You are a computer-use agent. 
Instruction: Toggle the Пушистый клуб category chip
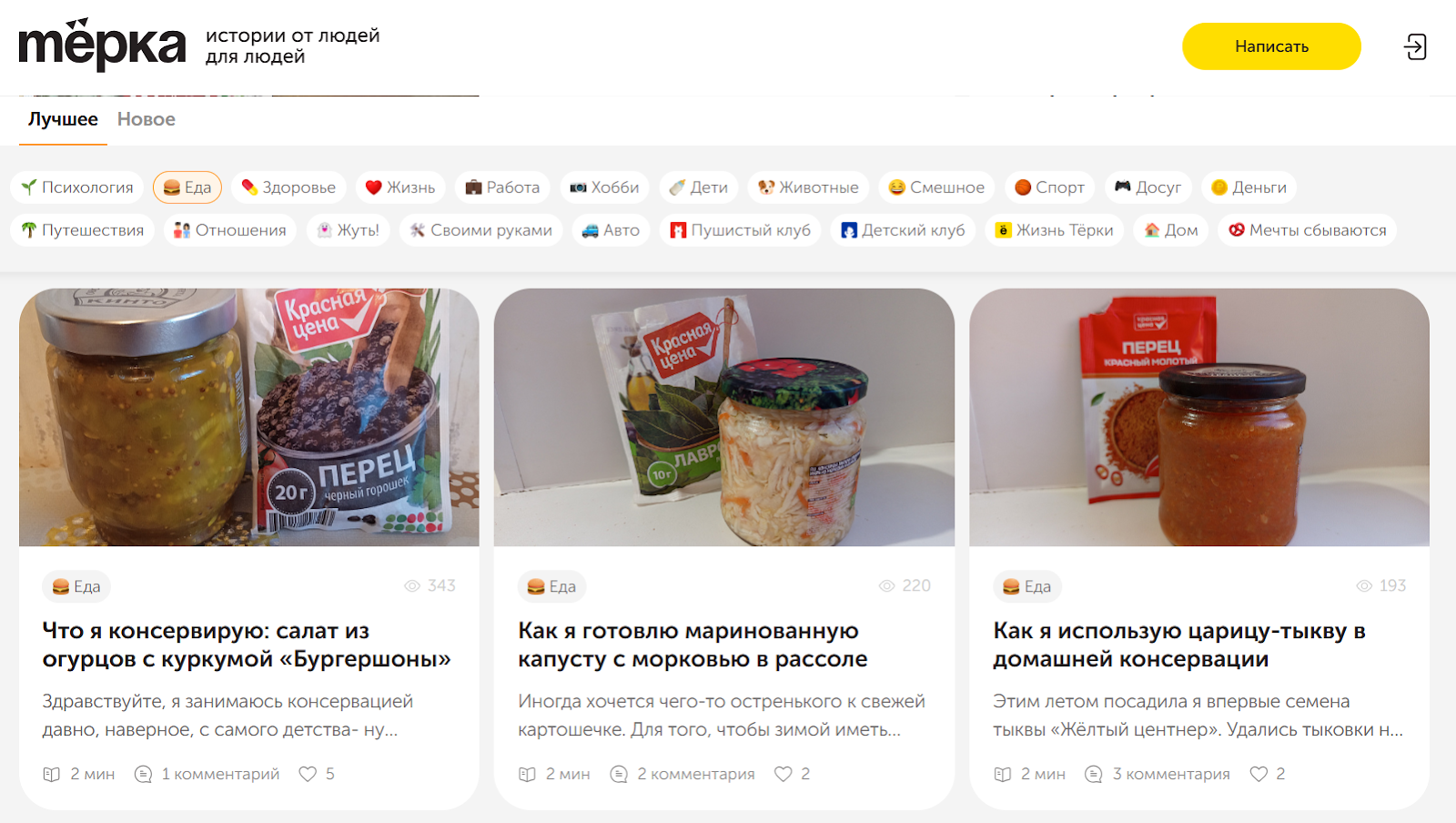point(740,230)
